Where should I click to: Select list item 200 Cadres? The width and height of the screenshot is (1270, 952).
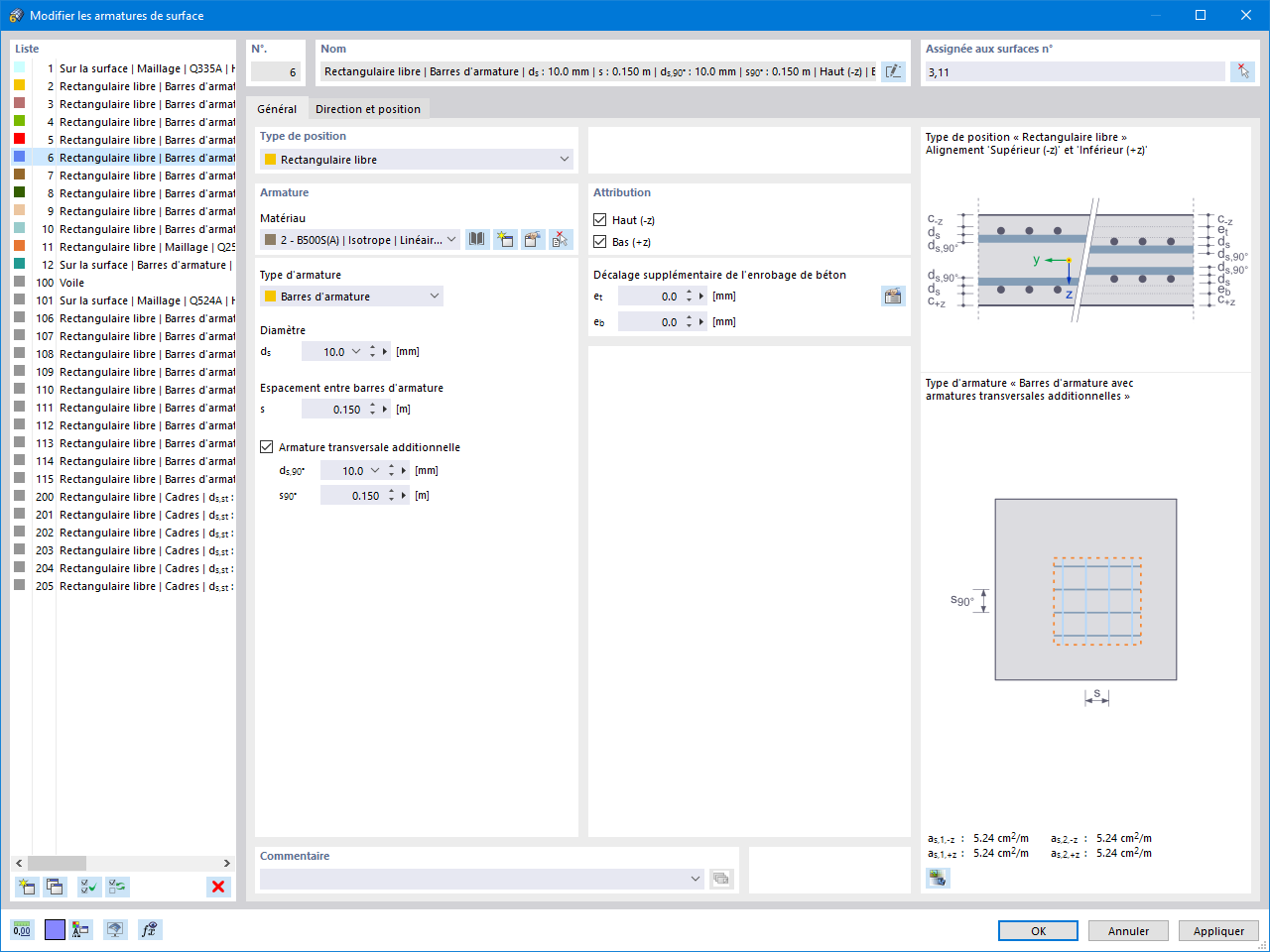pos(124,497)
